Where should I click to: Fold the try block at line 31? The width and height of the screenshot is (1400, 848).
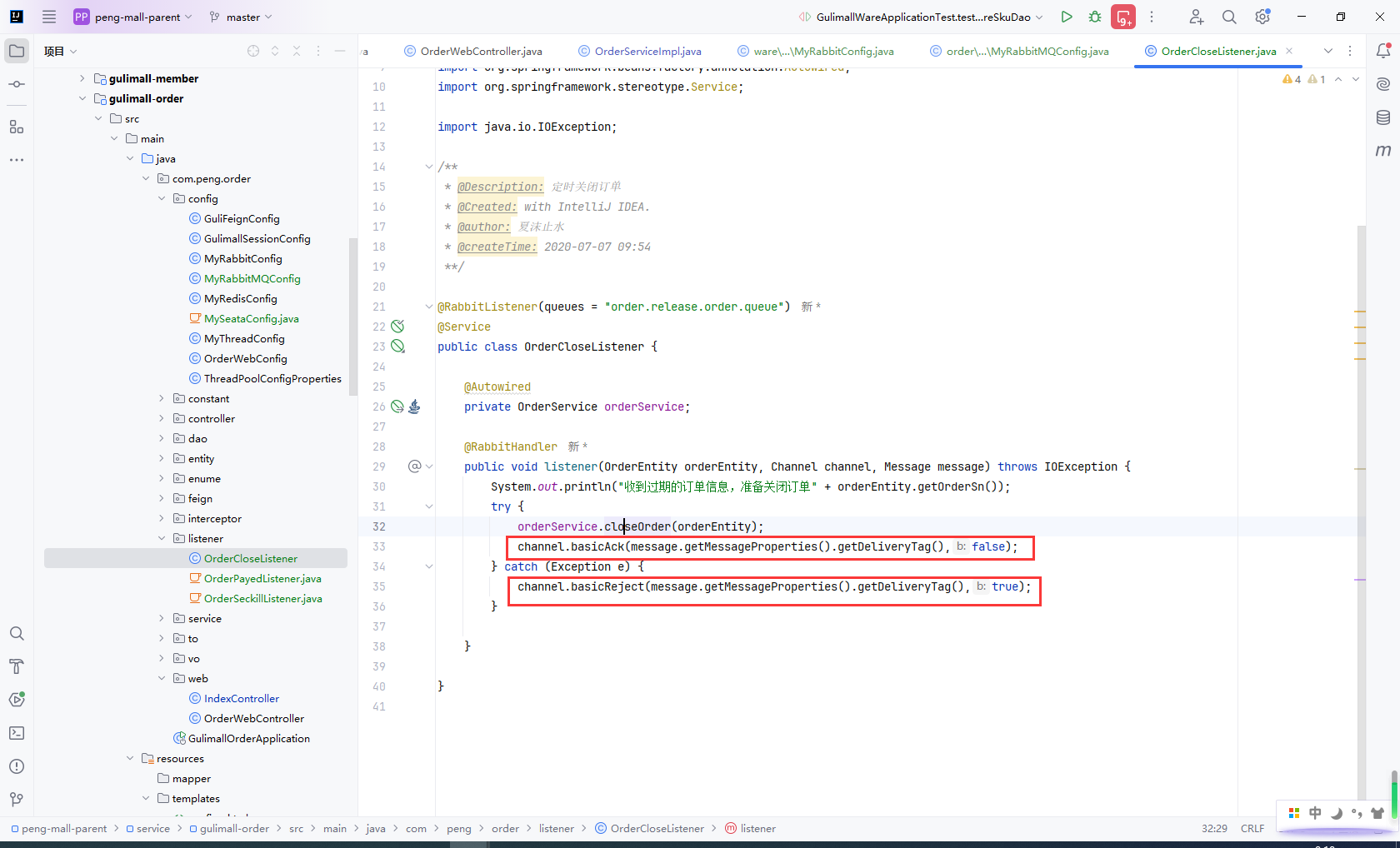[429, 506]
